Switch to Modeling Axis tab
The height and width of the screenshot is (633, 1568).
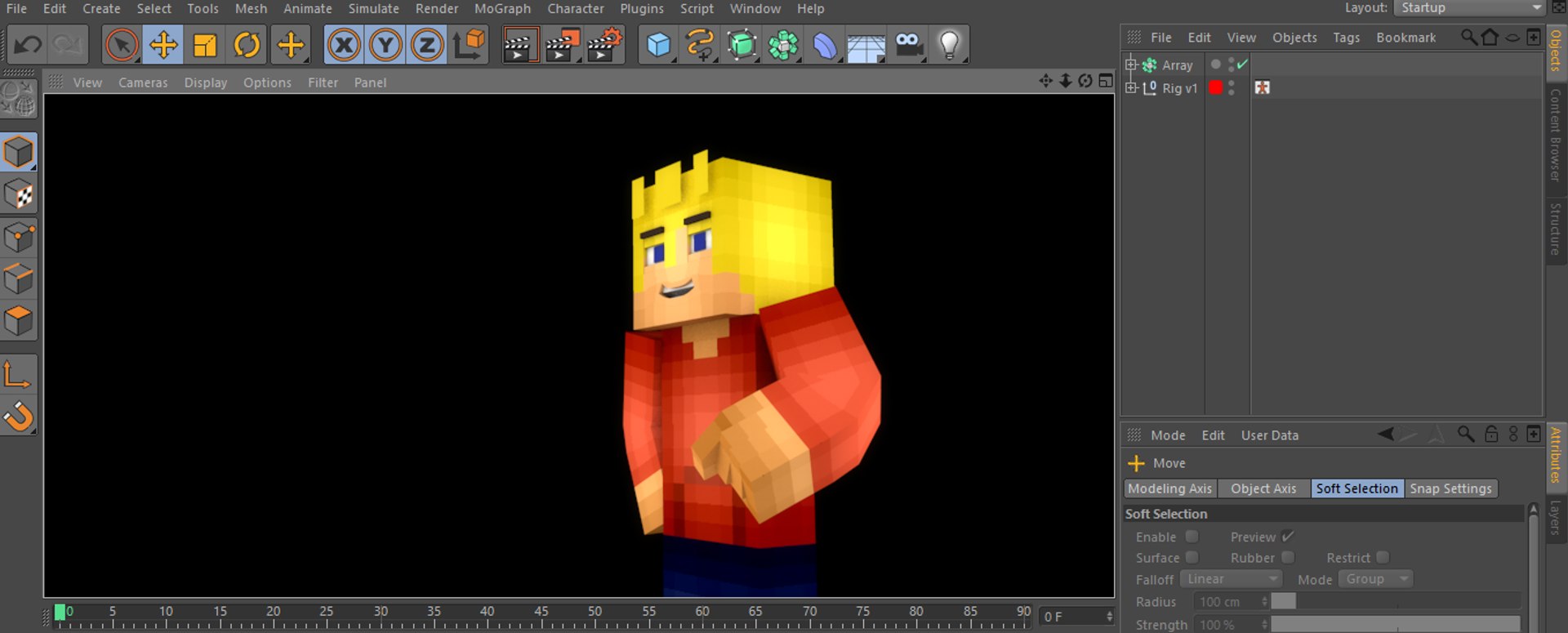tap(1170, 488)
